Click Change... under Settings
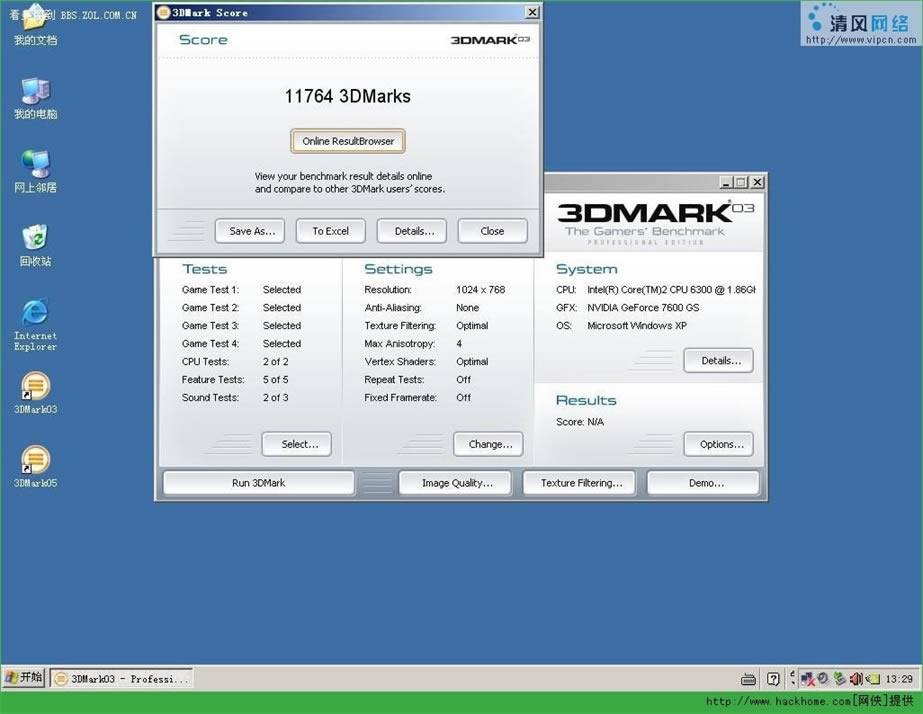The height and width of the screenshot is (714, 923). point(489,444)
